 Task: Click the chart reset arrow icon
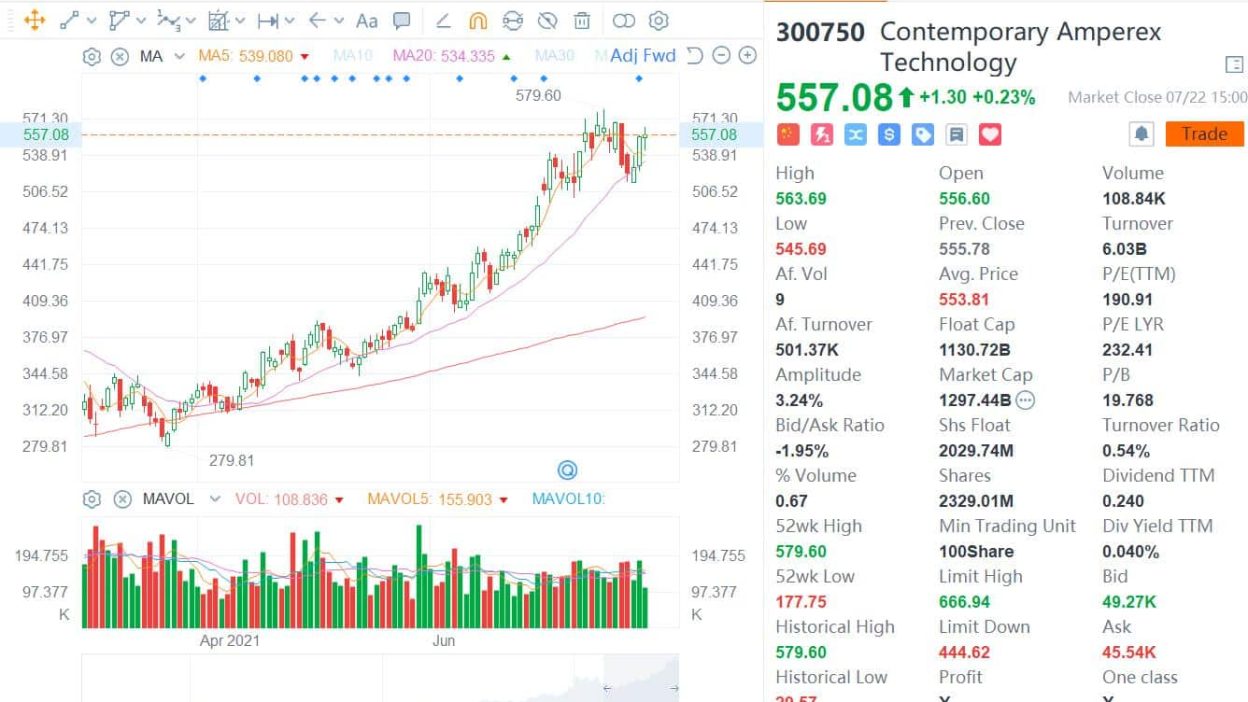click(x=696, y=56)
